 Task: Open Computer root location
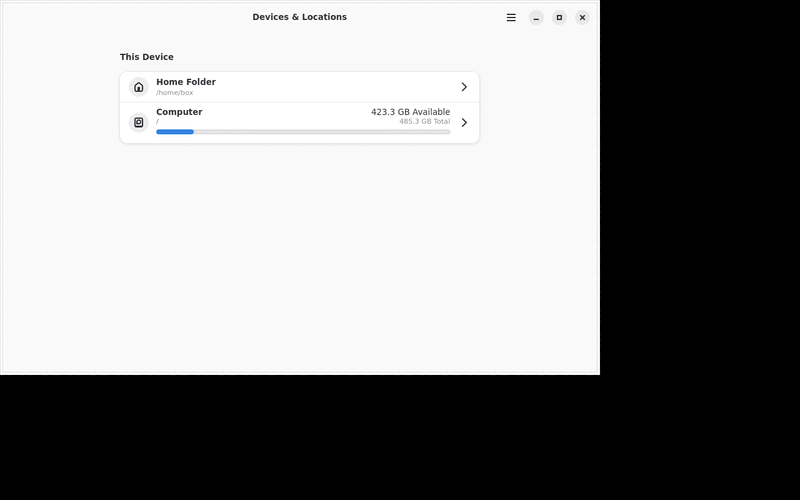299,123
